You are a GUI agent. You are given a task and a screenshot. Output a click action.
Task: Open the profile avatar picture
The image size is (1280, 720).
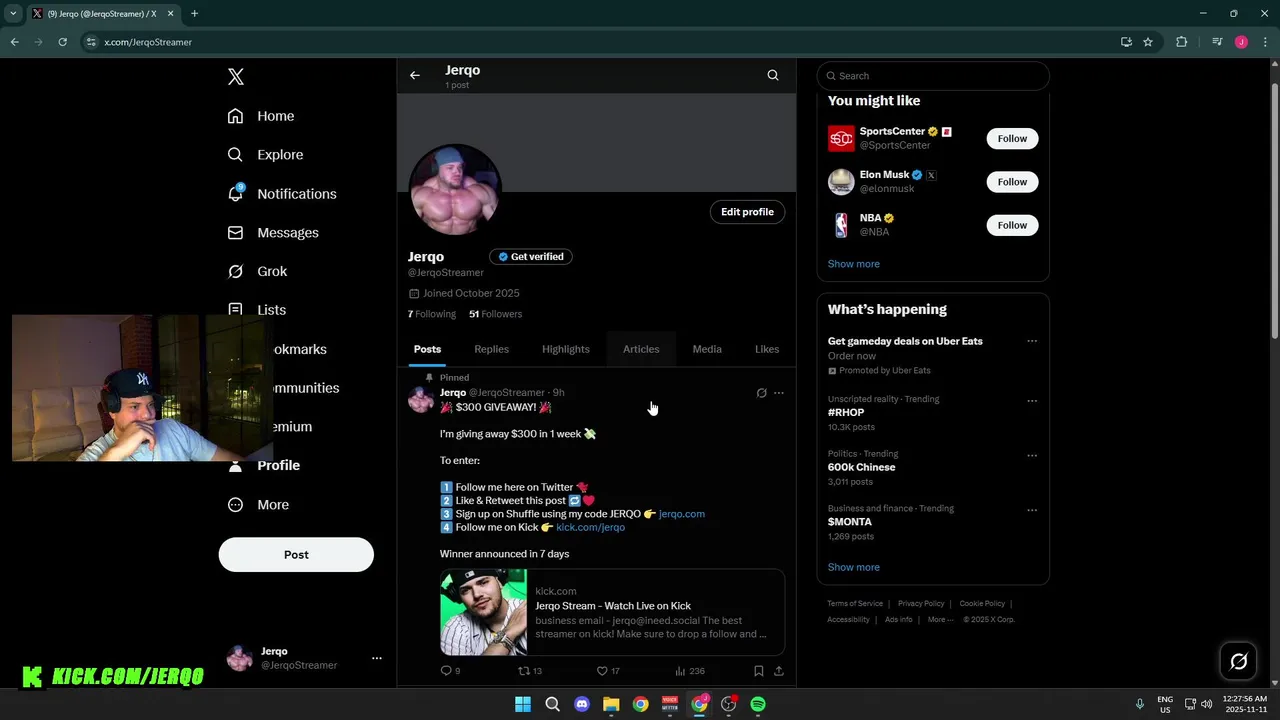click(x=455, y=190)
